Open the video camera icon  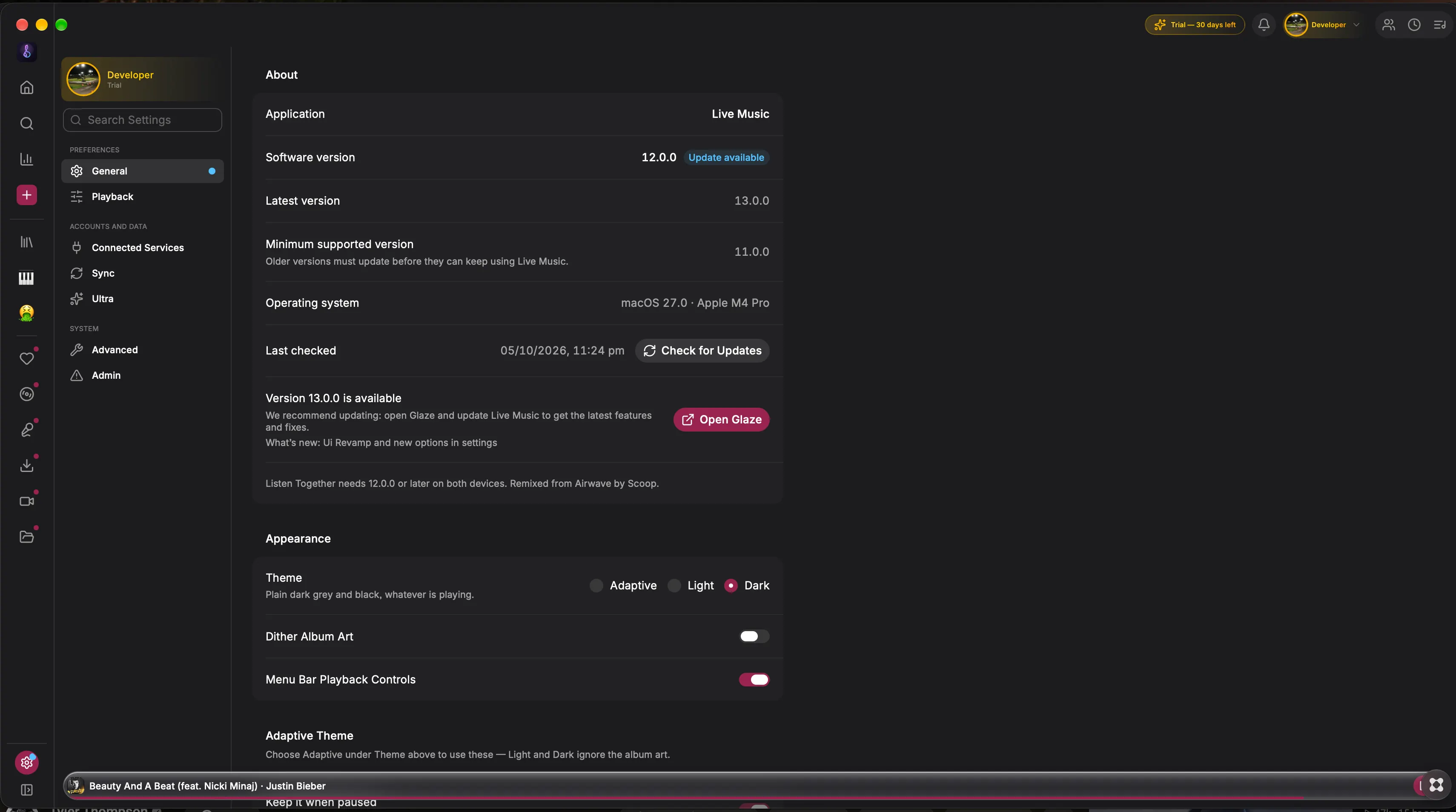26,501
